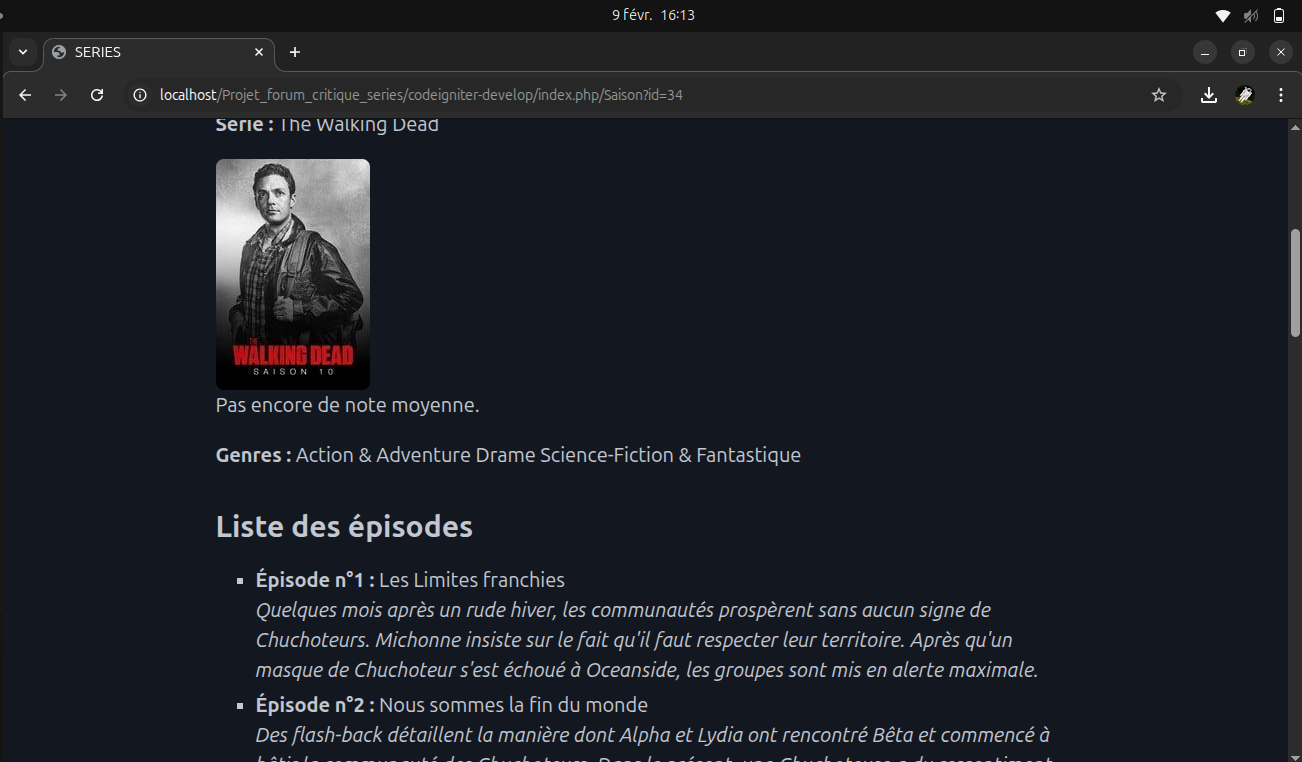
Task: Click the muted volume indicator
Action: [1251, 15]
